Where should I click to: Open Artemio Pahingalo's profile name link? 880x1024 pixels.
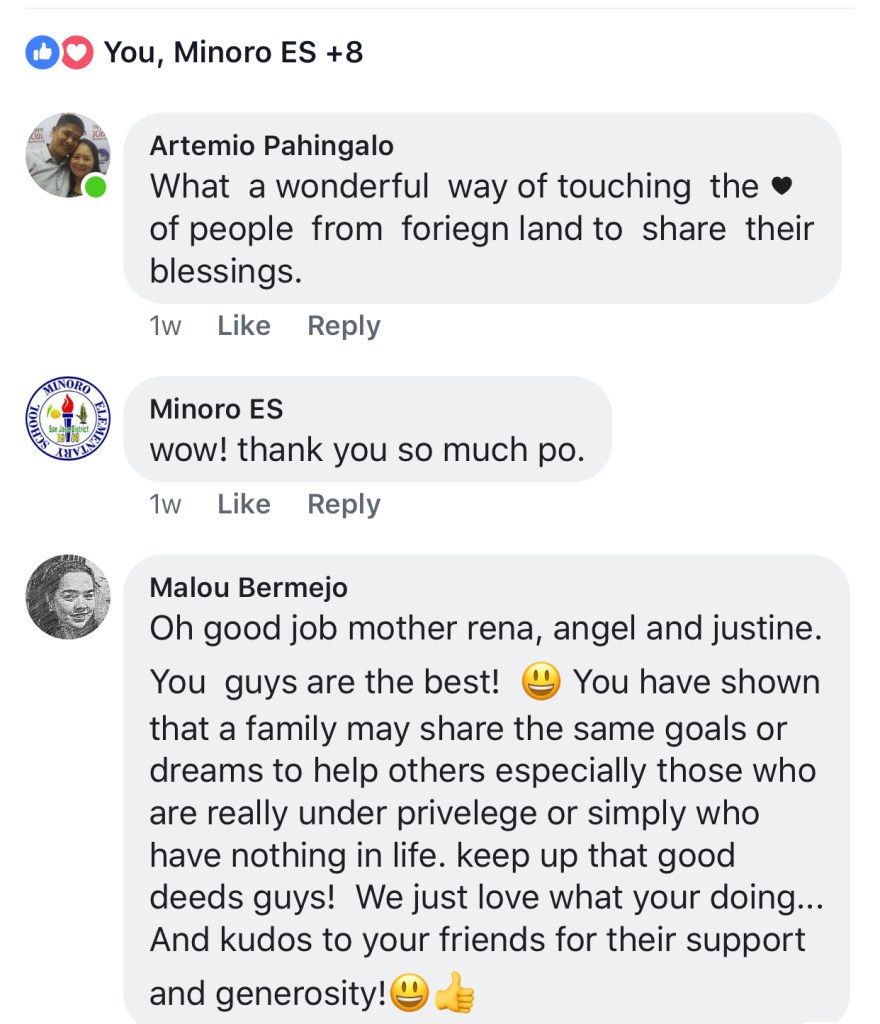click(x=271, y=146)
